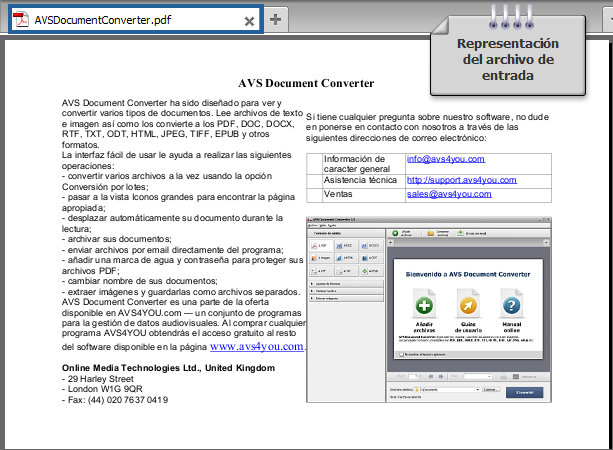Select the PDF output format icon

click(x=322, y=244)
